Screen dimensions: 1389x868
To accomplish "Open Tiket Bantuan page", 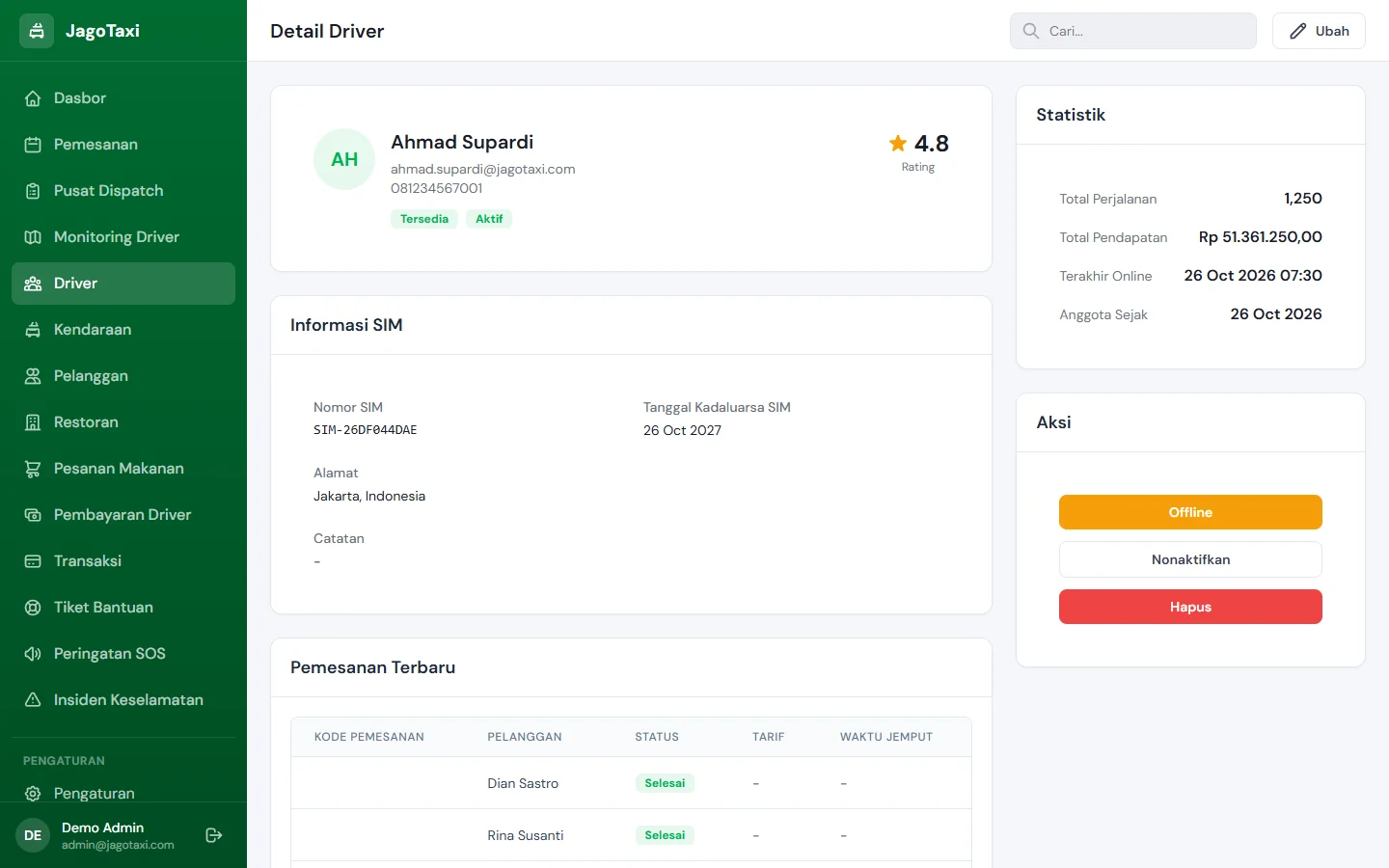I will (123, 608).
